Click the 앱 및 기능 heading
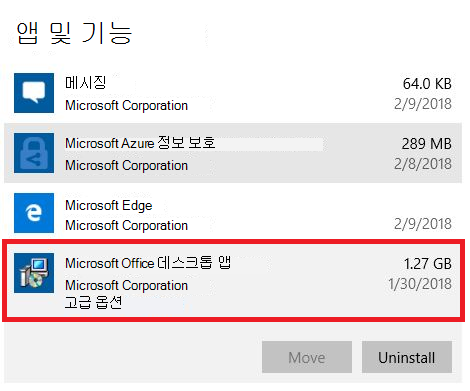Image resolution: width=470 pixels, height=391 pixels. 74,33
